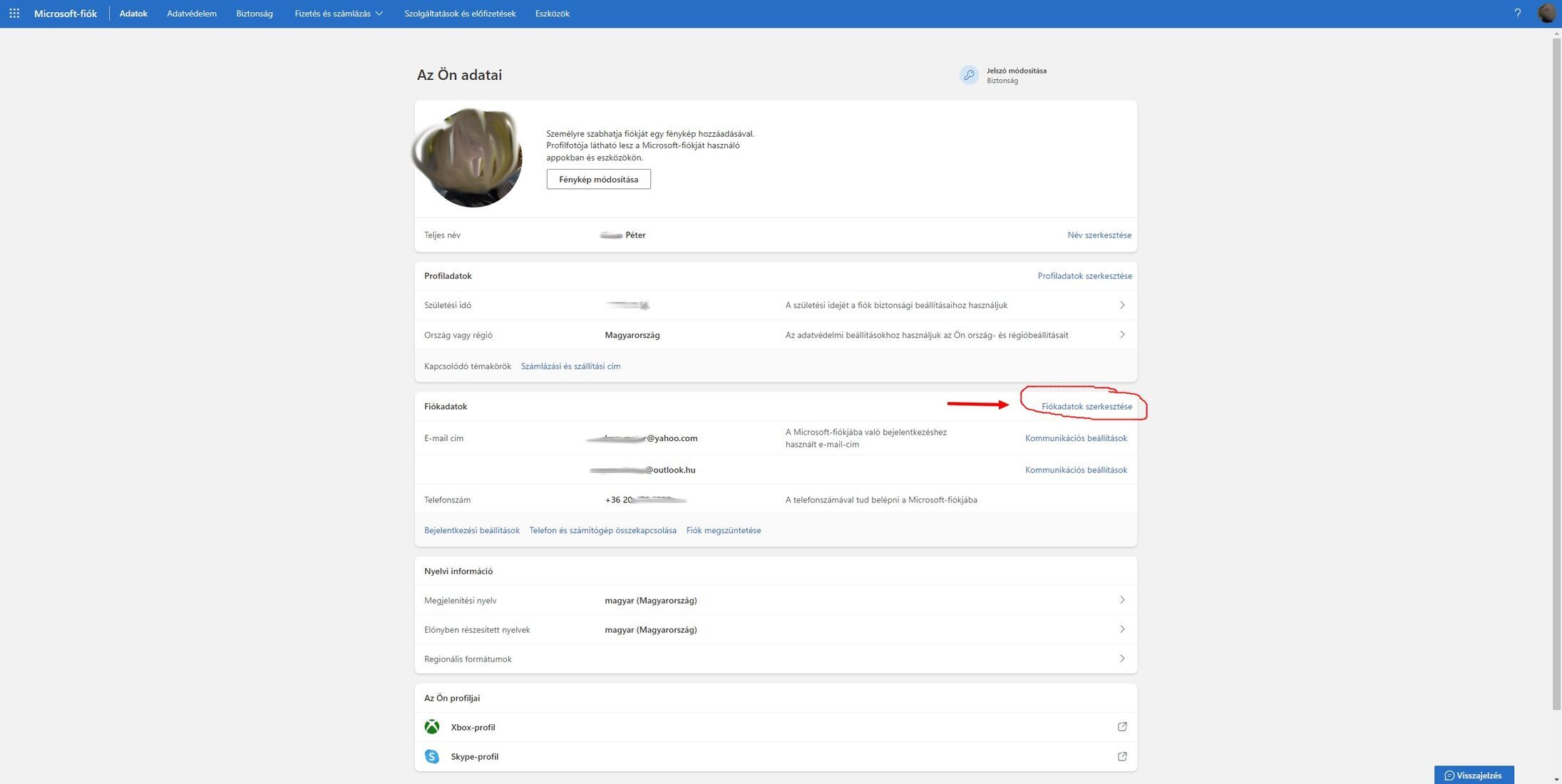Open the Adatvédelem menu item
The height and width of the screenshot is (784, 1562).
pos(192,14)
